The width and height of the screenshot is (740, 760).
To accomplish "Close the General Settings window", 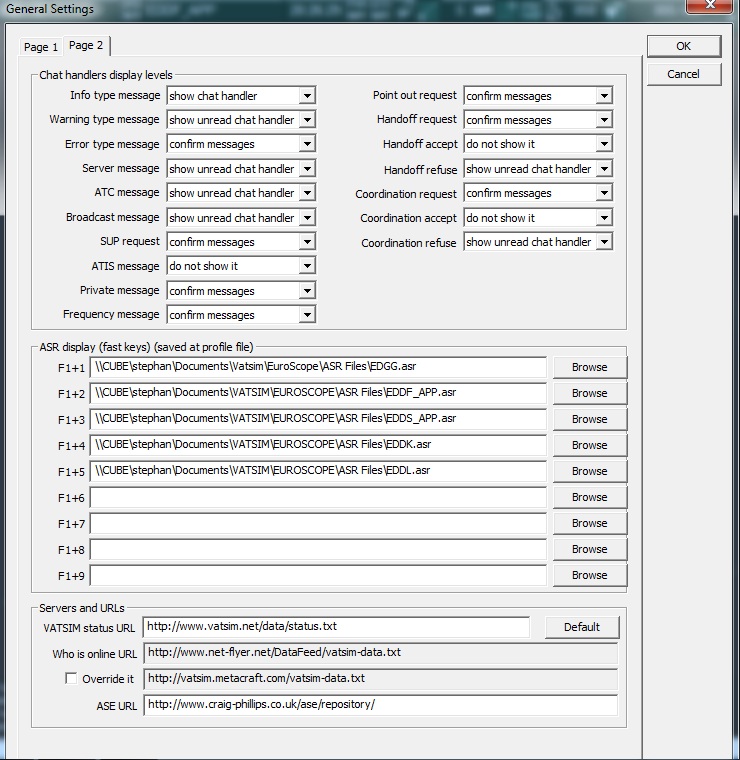I will pos(710,5).
